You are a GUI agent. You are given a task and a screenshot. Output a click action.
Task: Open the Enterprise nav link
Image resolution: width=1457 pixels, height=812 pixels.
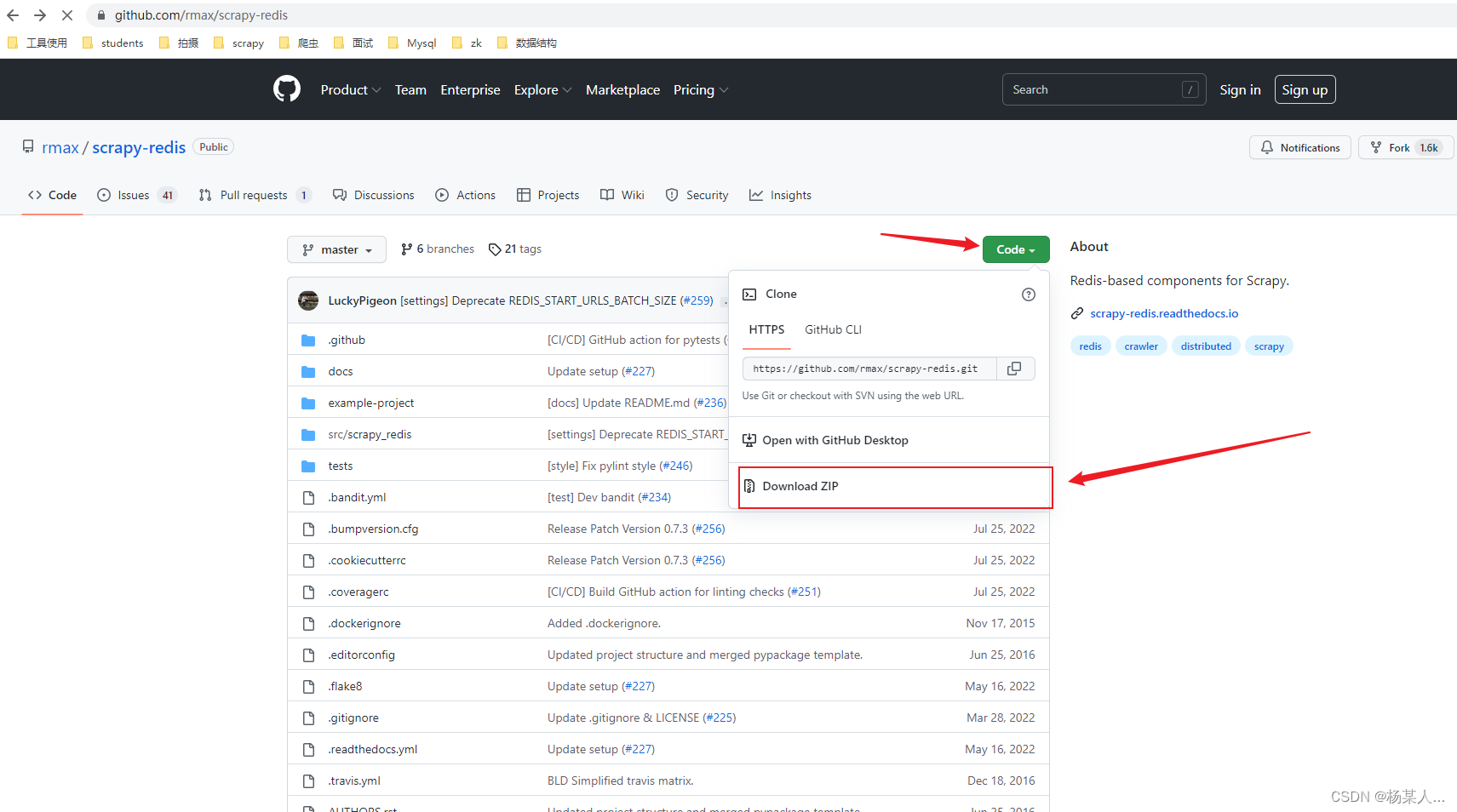click(x=470, y=89)
